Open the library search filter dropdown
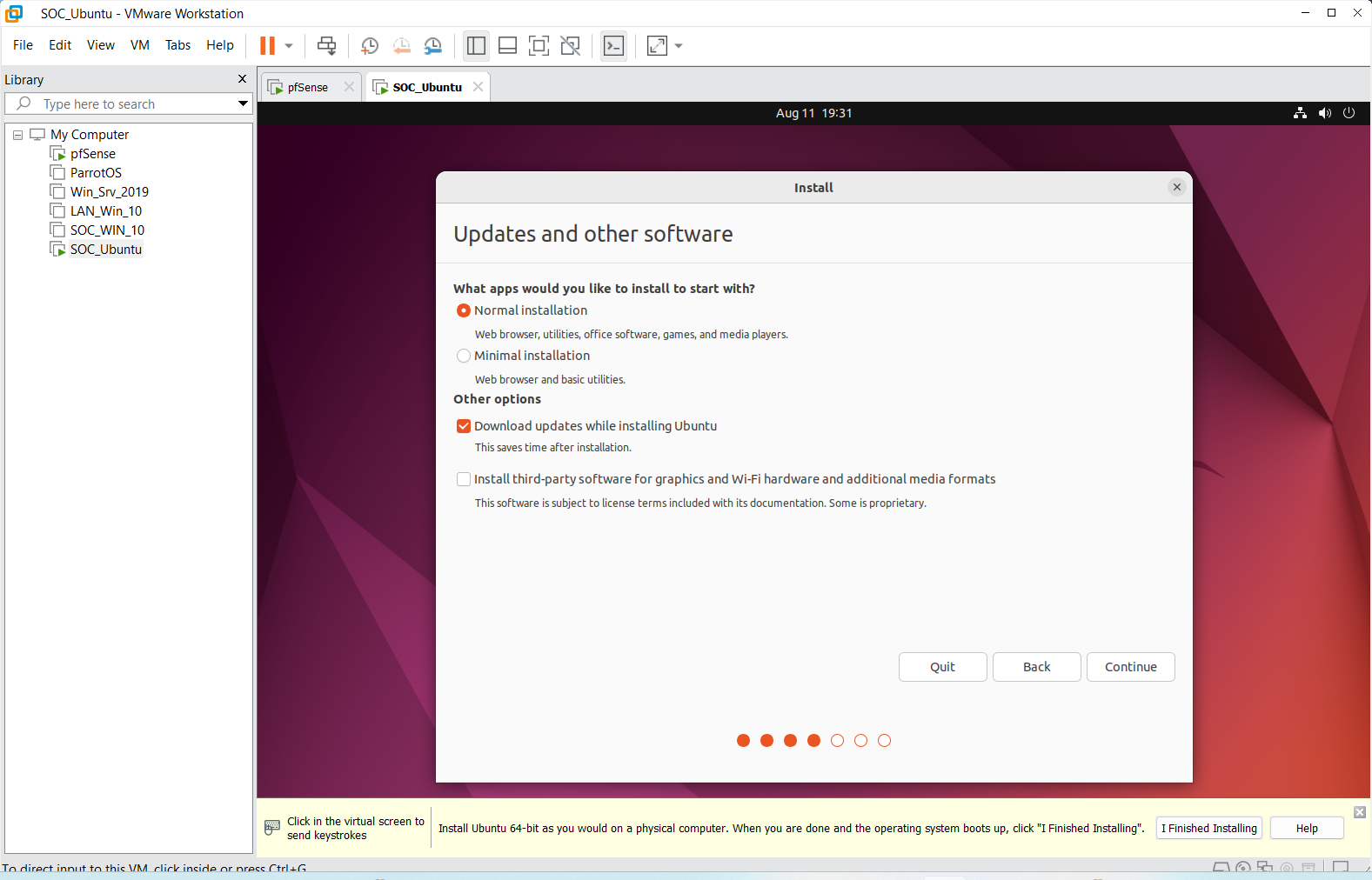Screen dimensions: 1372x880 click(243, 103)
